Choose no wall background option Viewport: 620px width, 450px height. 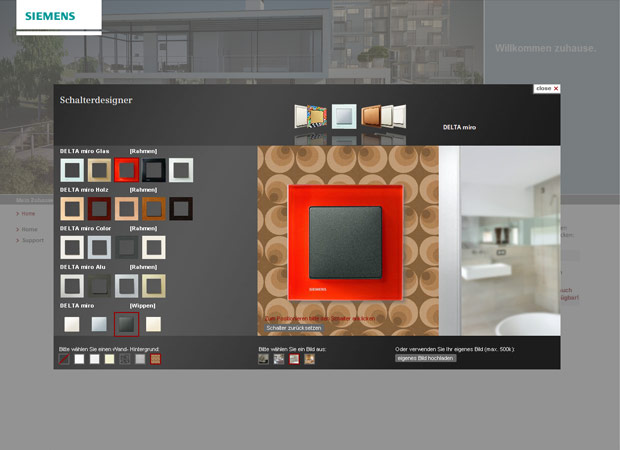pyautogui.click(x=64, y=359)
